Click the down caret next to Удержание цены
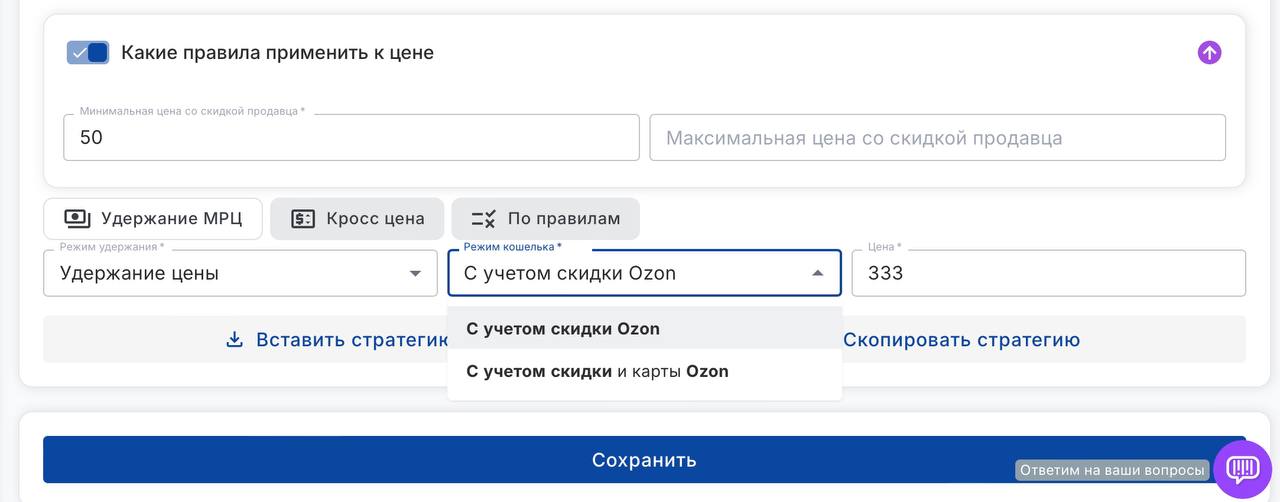This screenshot has width=1280, height=502. (x=415, y=274)
